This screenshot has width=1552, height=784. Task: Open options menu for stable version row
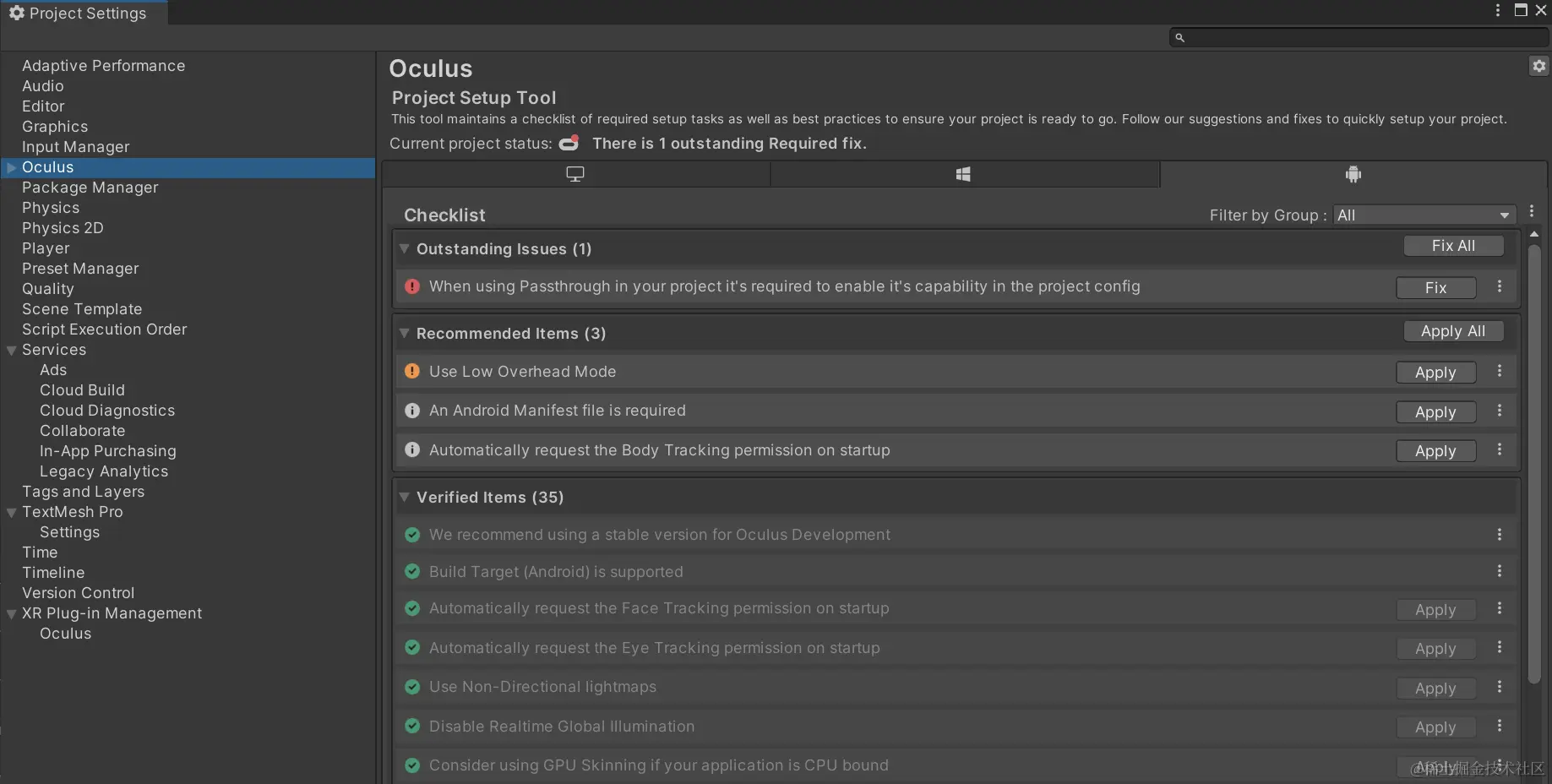click(x=1500, y=535)
